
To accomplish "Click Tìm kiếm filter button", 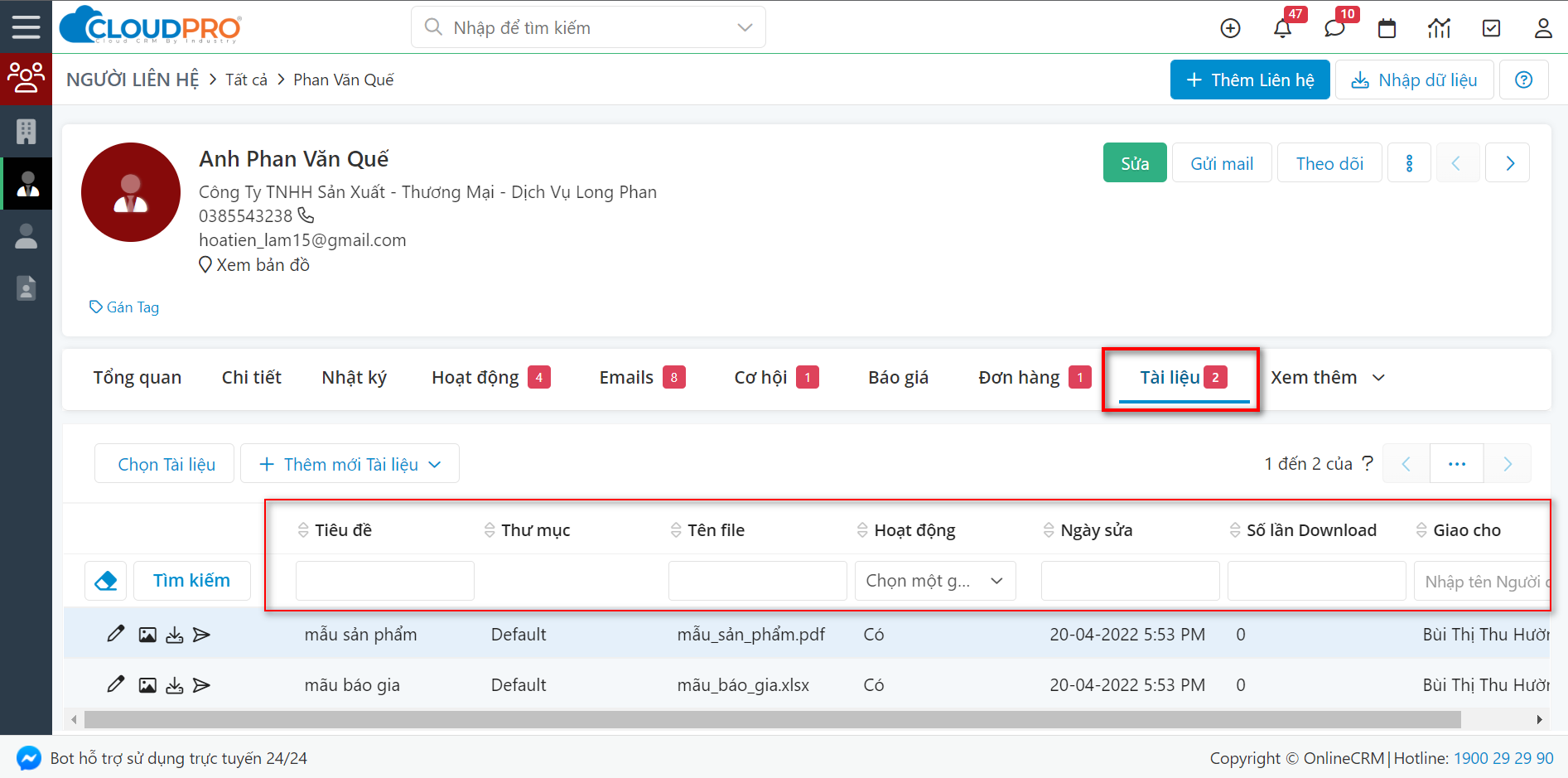I will click(x=191, y=581).
